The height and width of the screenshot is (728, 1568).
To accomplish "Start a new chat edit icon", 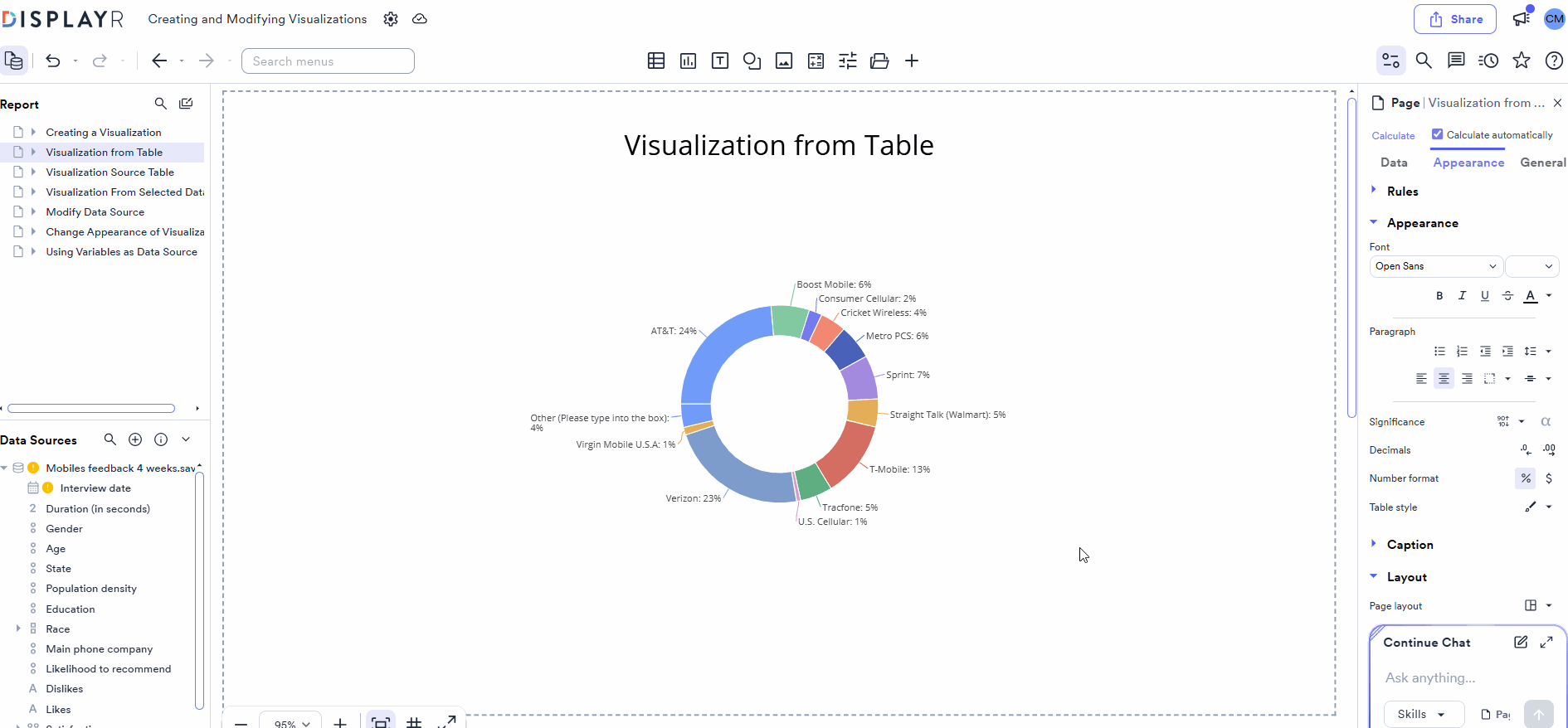I will [x=1521, y=642].
